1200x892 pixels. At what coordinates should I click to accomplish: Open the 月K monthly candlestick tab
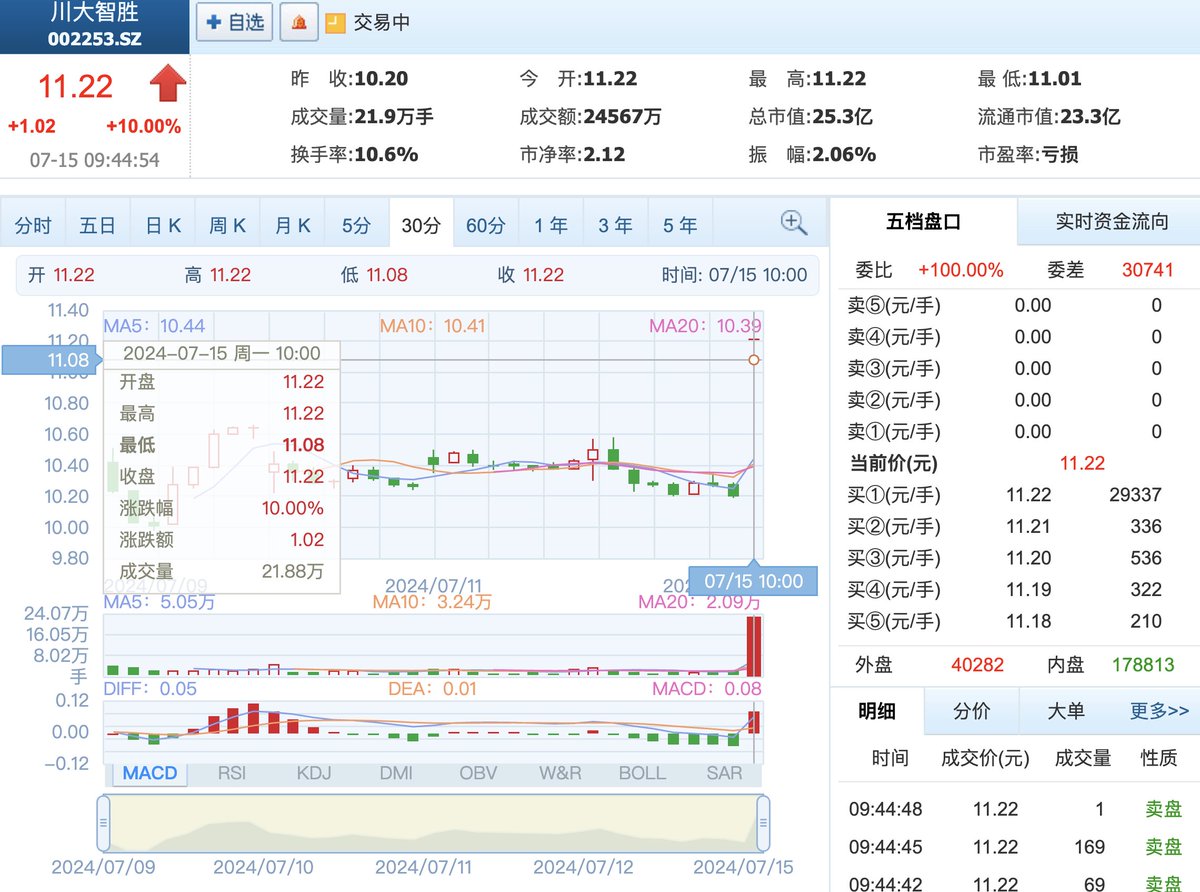pos(293,225)
